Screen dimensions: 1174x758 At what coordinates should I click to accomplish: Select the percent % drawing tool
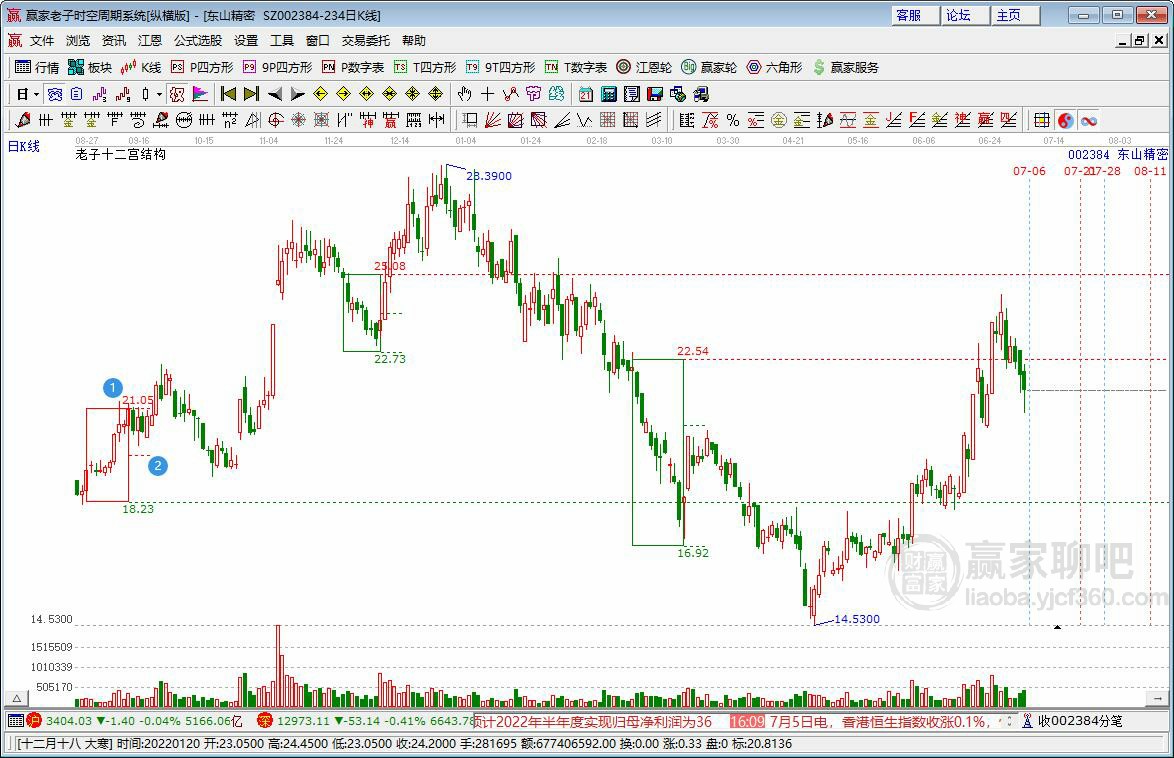pyautogui.click(x=733, y=120)
